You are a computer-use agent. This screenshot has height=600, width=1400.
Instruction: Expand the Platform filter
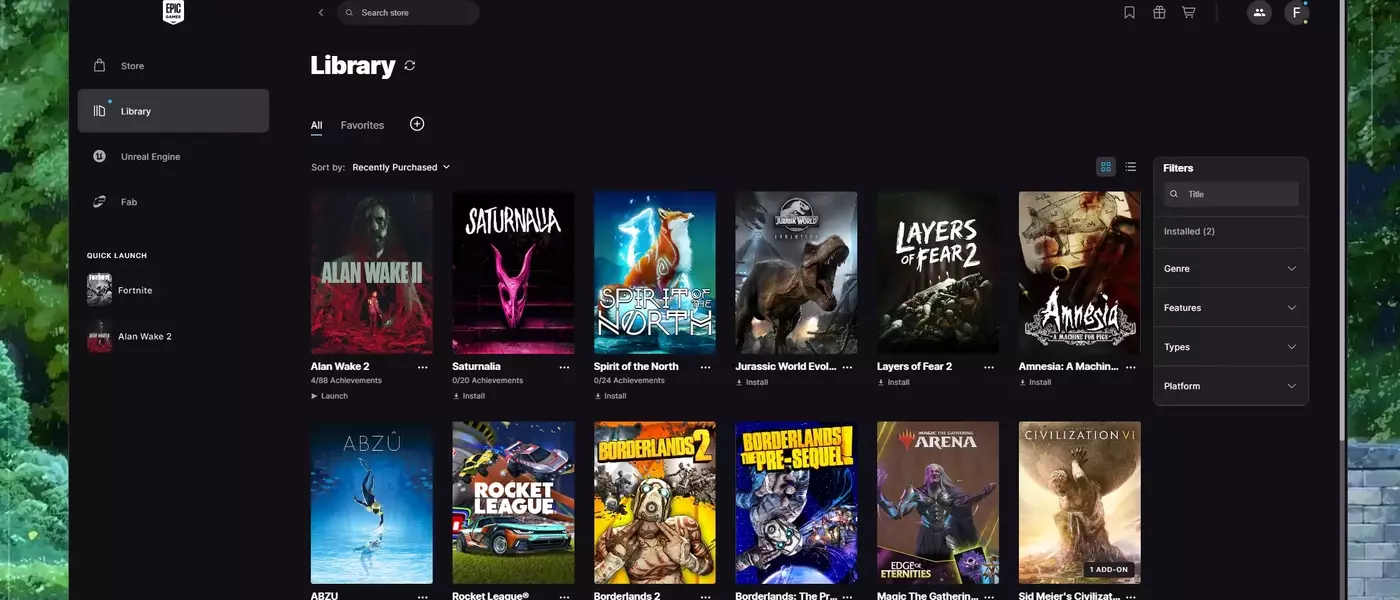click(x=1231, y=386)
